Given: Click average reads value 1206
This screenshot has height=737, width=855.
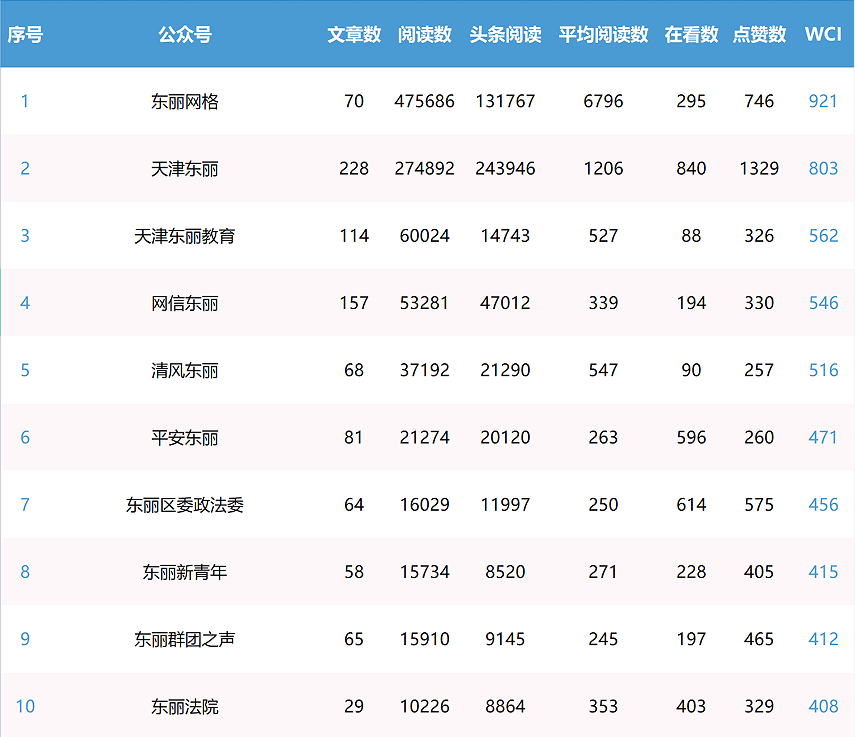Looking at the screenshot, I should [x=603, y=168].
